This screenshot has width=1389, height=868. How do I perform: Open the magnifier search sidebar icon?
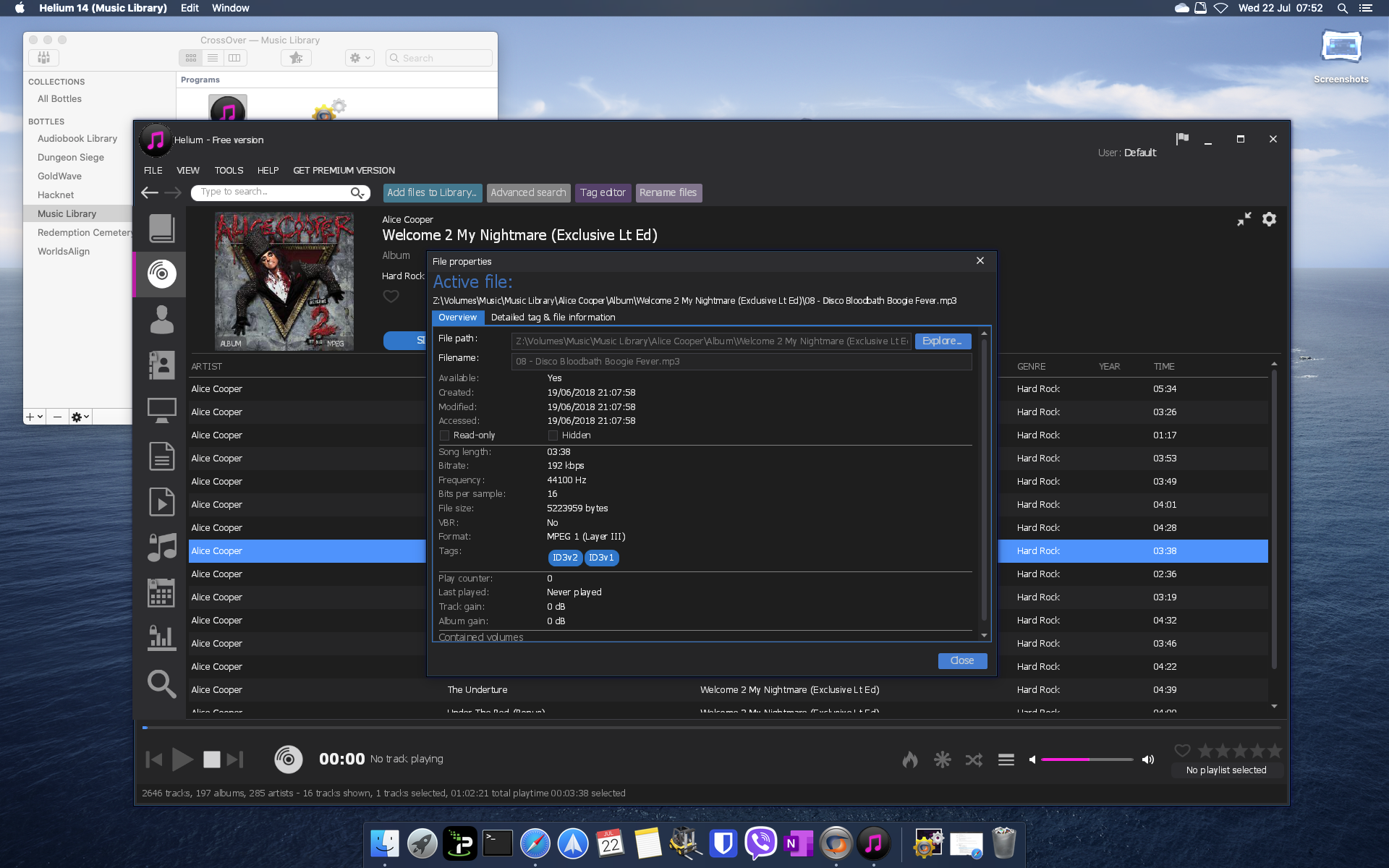(x=161, y=684)
